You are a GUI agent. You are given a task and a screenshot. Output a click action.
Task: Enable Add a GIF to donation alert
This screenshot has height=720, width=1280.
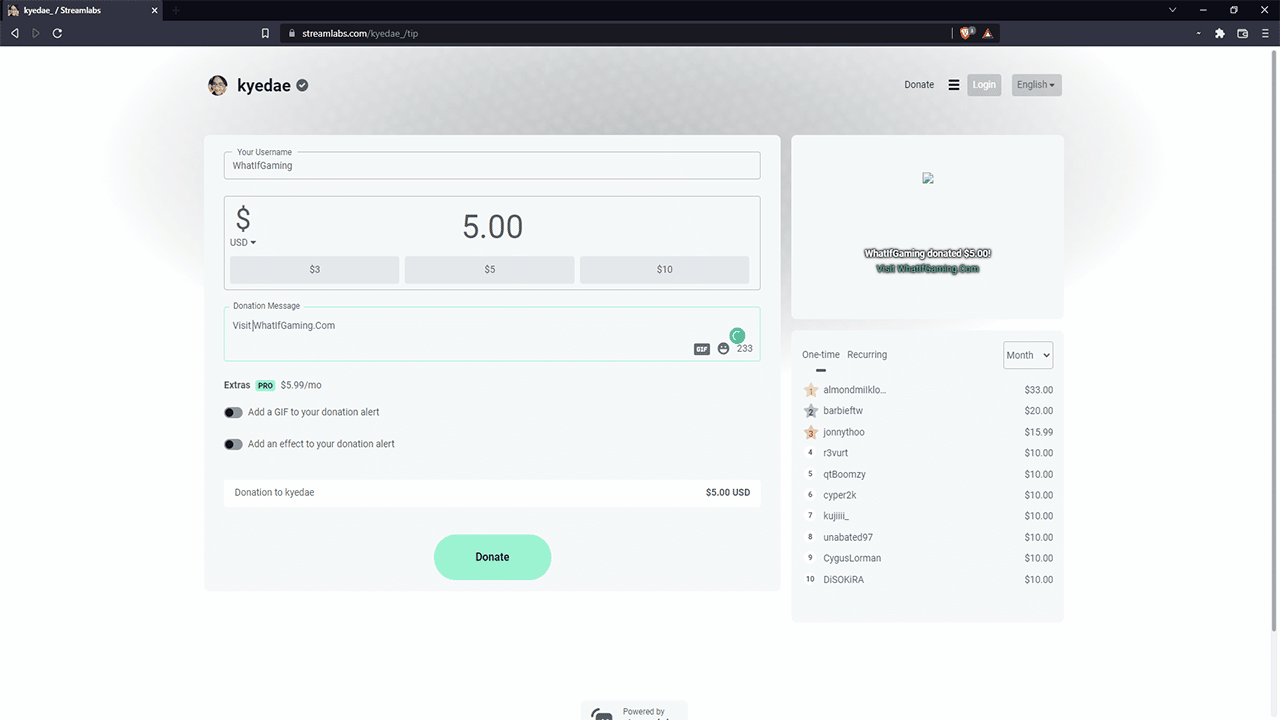233,412
